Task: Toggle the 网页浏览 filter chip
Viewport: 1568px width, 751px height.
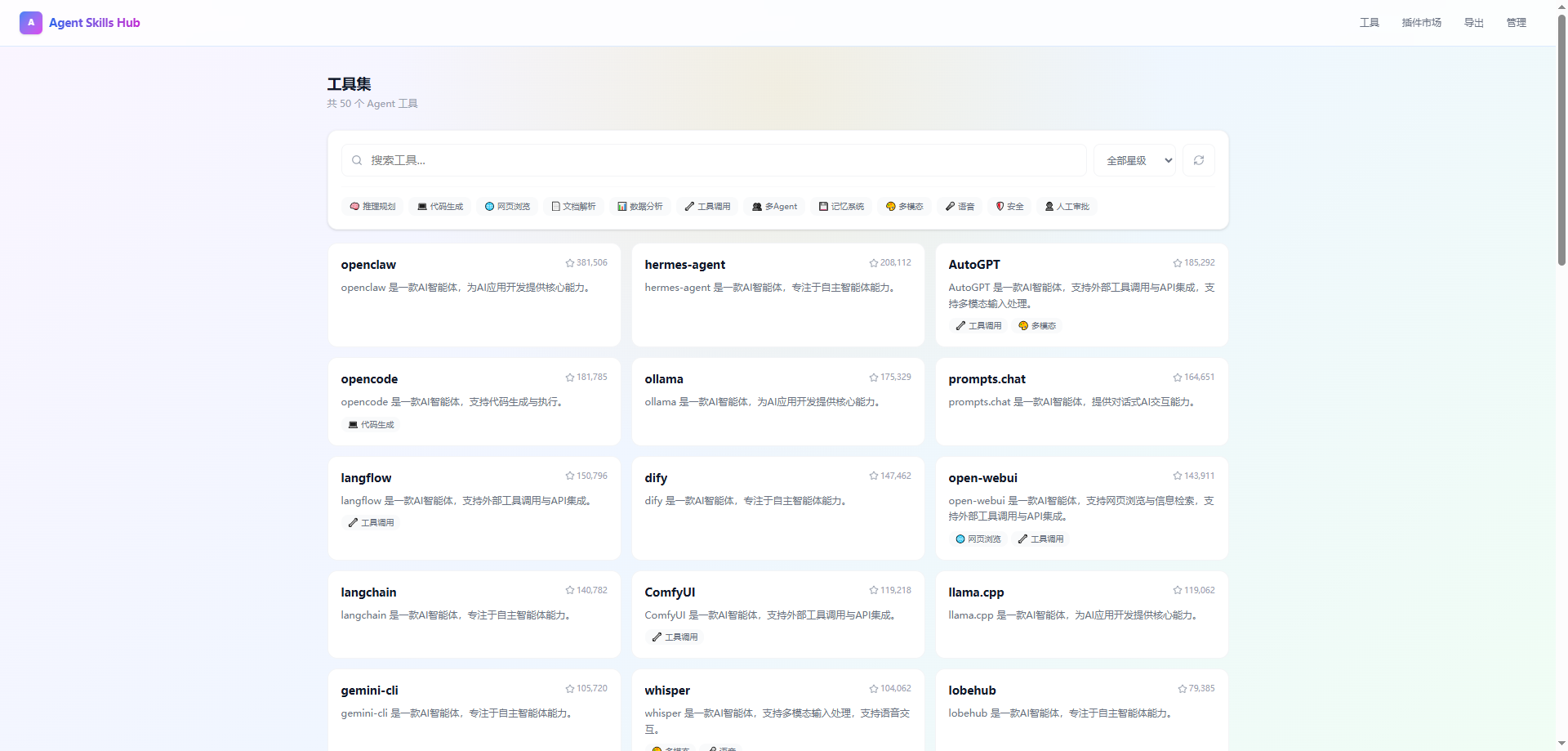Action: tap(507, 207)
